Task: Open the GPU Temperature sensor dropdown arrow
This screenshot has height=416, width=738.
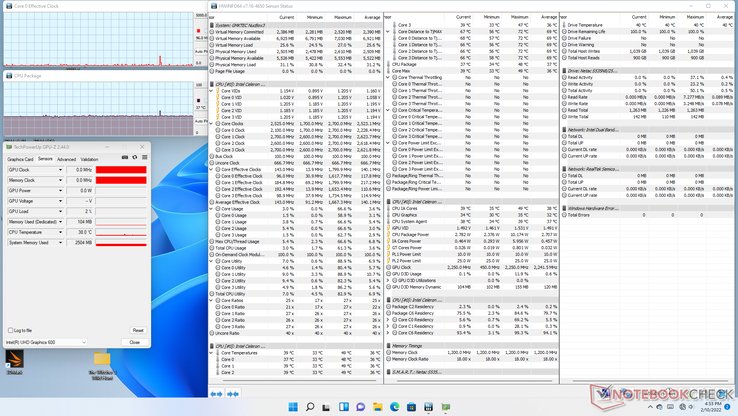Action: pyautogui.click(x=60, y=232)
